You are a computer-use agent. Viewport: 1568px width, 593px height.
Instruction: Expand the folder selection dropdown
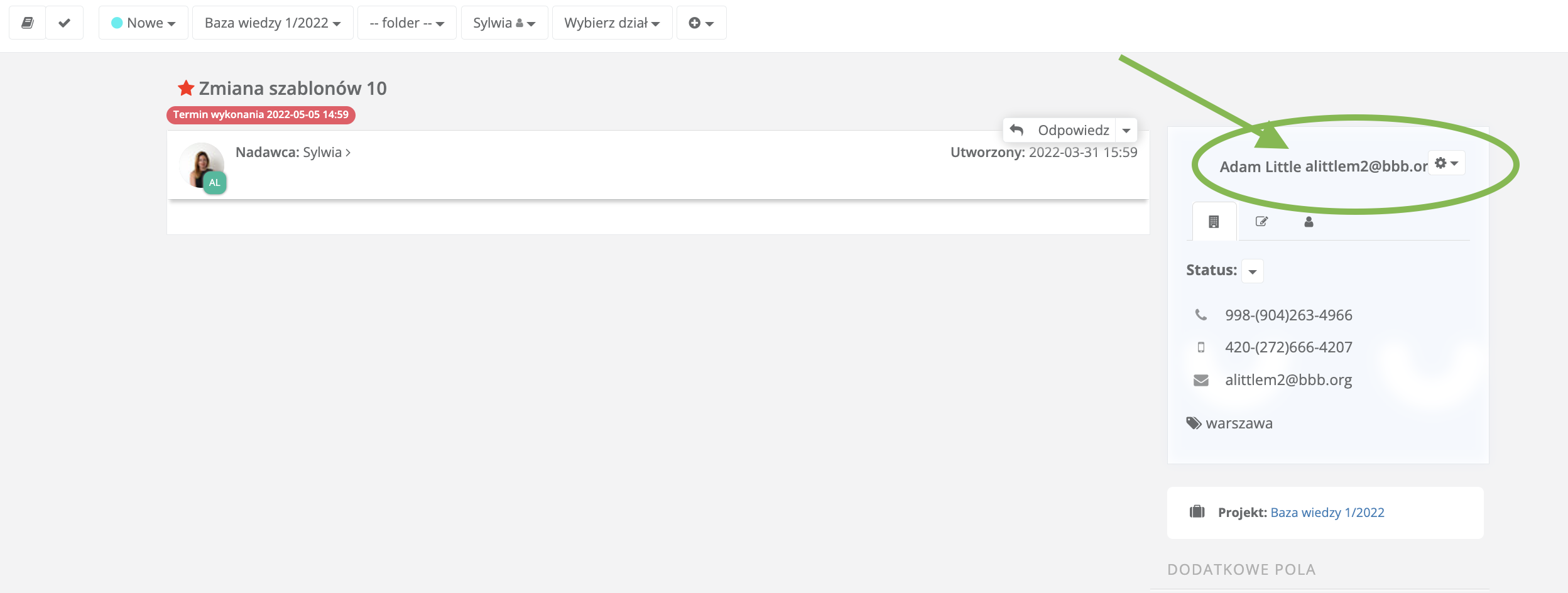point(407,23)
